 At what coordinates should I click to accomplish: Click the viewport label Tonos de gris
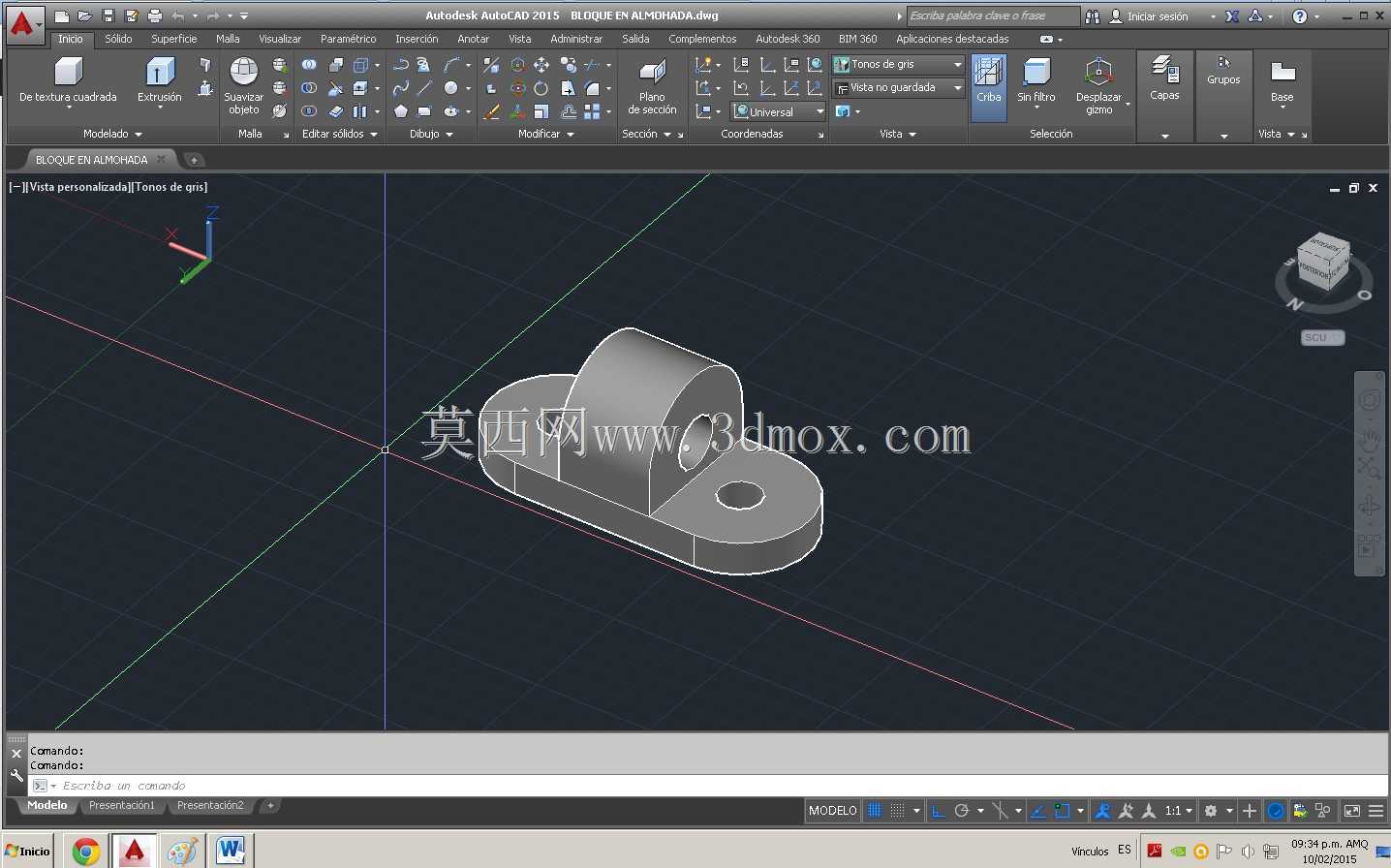pyautogui.click(x=170, y=187)
